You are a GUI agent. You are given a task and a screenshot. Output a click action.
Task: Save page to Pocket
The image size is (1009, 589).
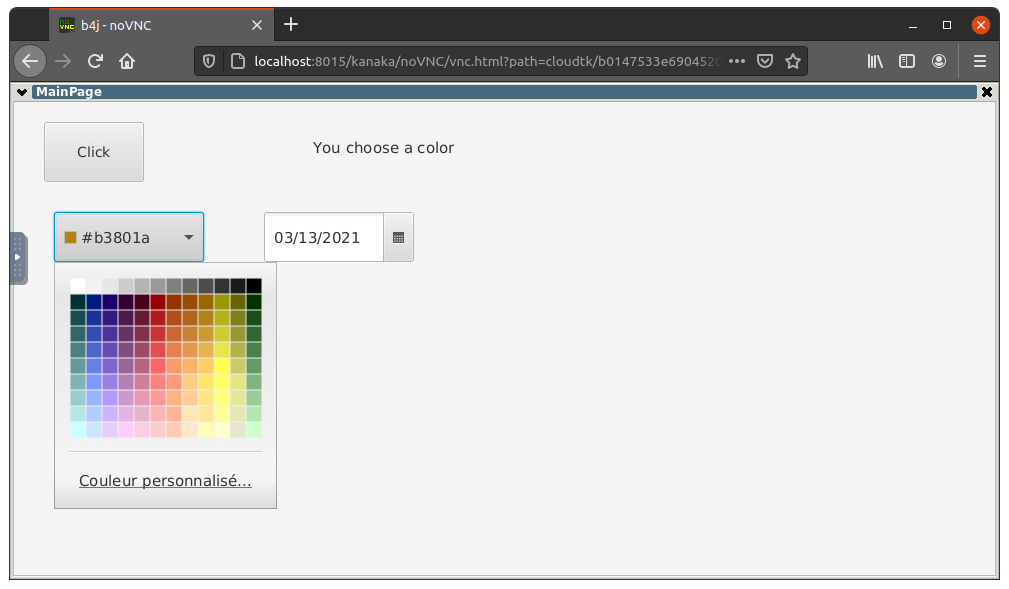[764, 61]
